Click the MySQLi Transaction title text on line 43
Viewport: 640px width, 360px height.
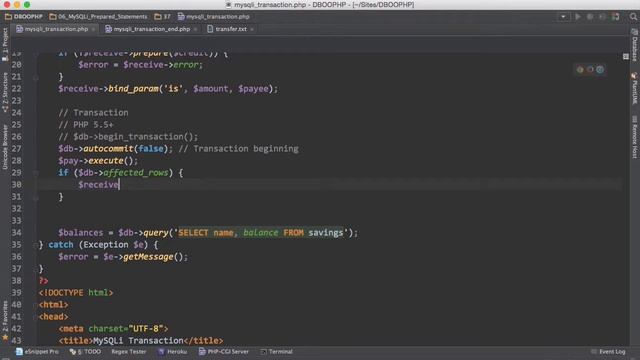tap(138, 340)
